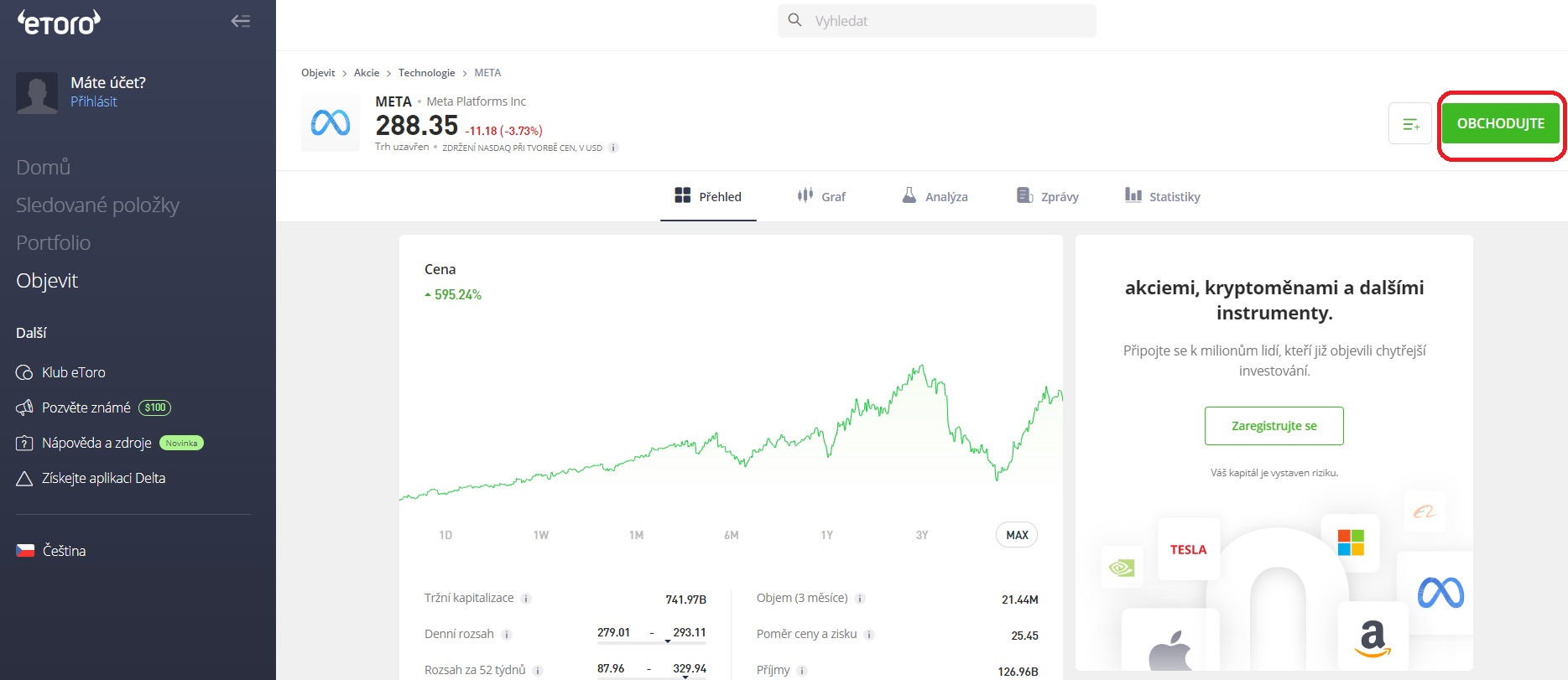The height and width of the screenshot is (680, 1568).
Task: Open Nápověda a zdroje menu
Action: [x=96, y=443]
